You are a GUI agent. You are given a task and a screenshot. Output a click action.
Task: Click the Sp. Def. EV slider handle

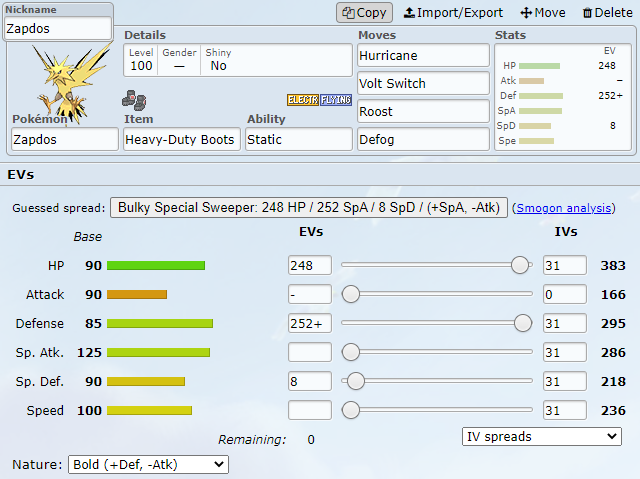coord(356,381)
